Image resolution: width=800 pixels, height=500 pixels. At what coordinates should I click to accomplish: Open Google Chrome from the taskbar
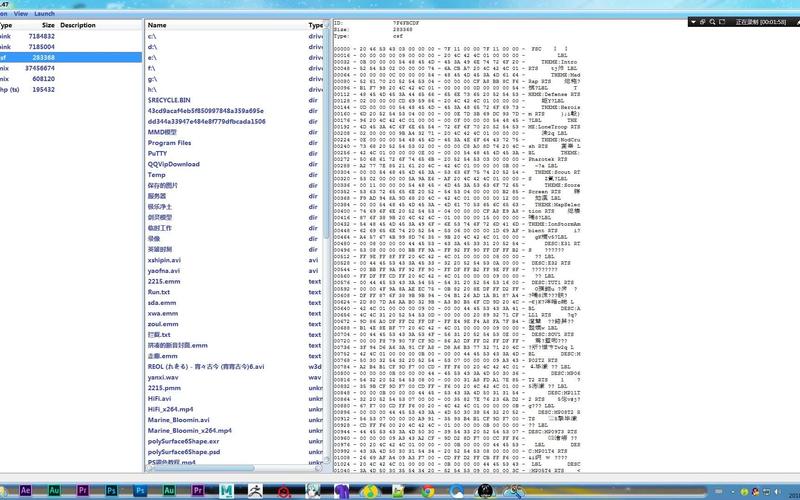(x=428, y=491)
